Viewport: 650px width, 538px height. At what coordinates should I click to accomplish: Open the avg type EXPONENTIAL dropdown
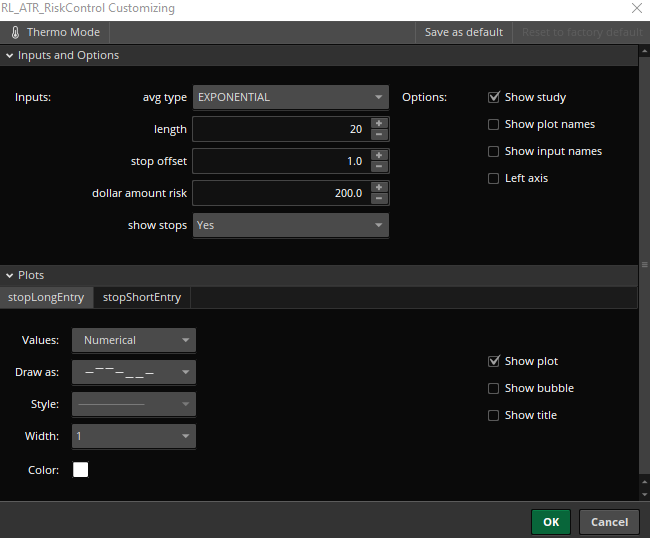[290, 98]
